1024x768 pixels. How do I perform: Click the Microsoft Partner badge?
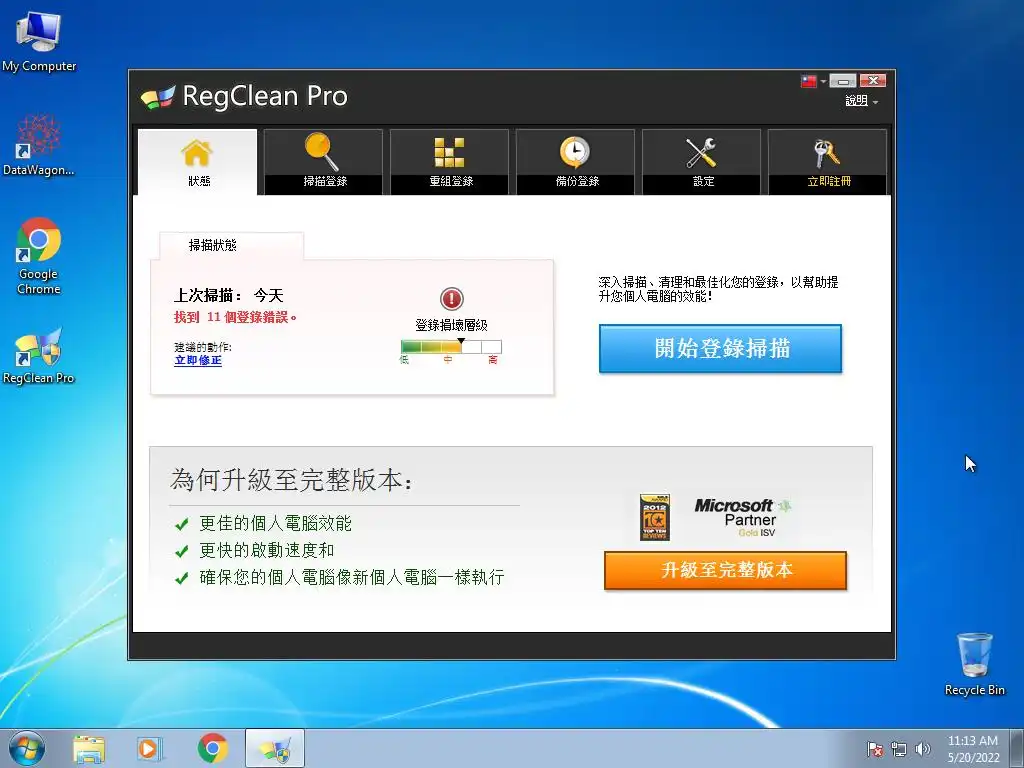pyautogui.click(x=743, y=517)
